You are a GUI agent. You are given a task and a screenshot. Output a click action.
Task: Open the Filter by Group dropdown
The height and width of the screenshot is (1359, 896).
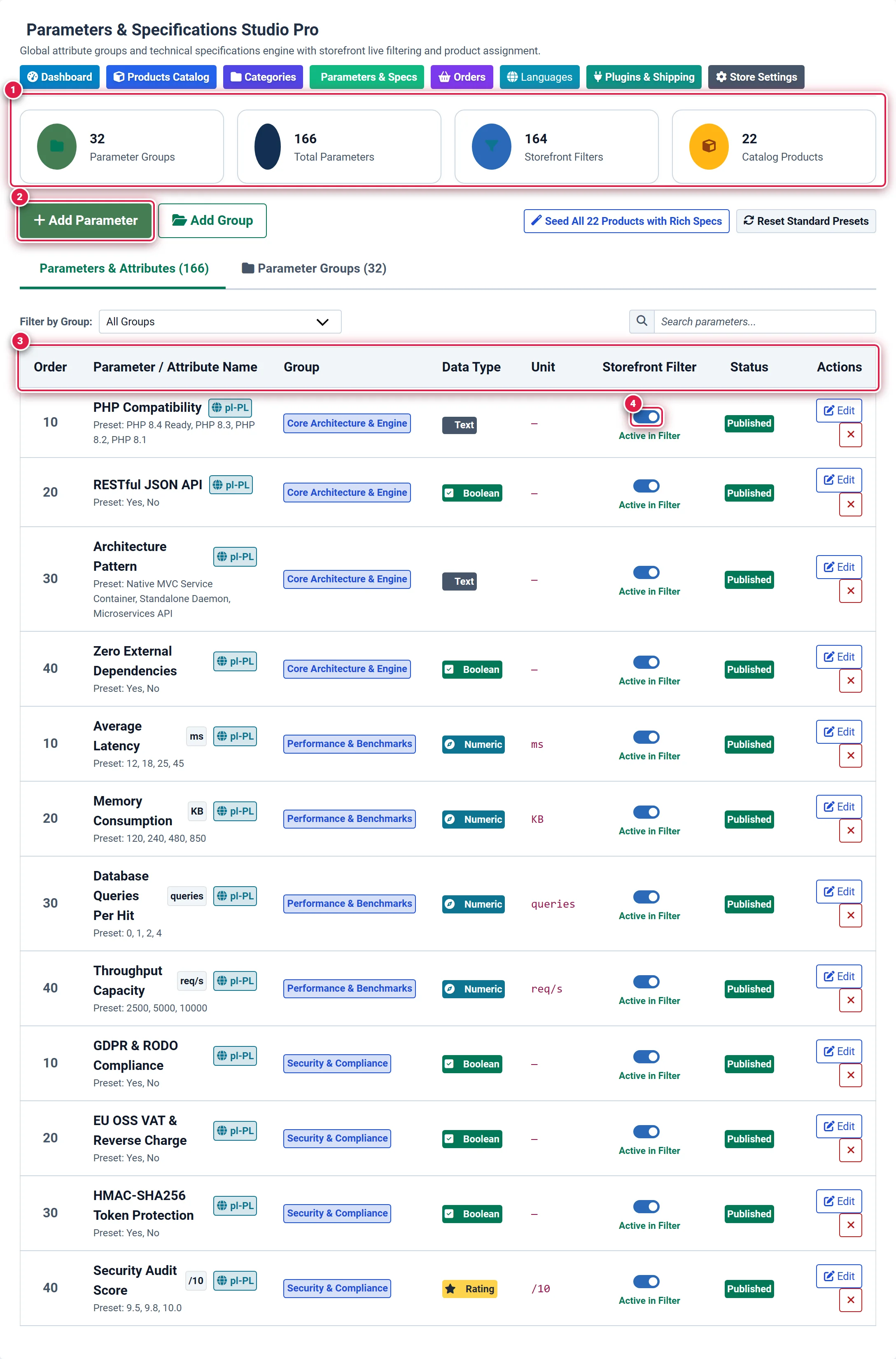pos(220,321)
